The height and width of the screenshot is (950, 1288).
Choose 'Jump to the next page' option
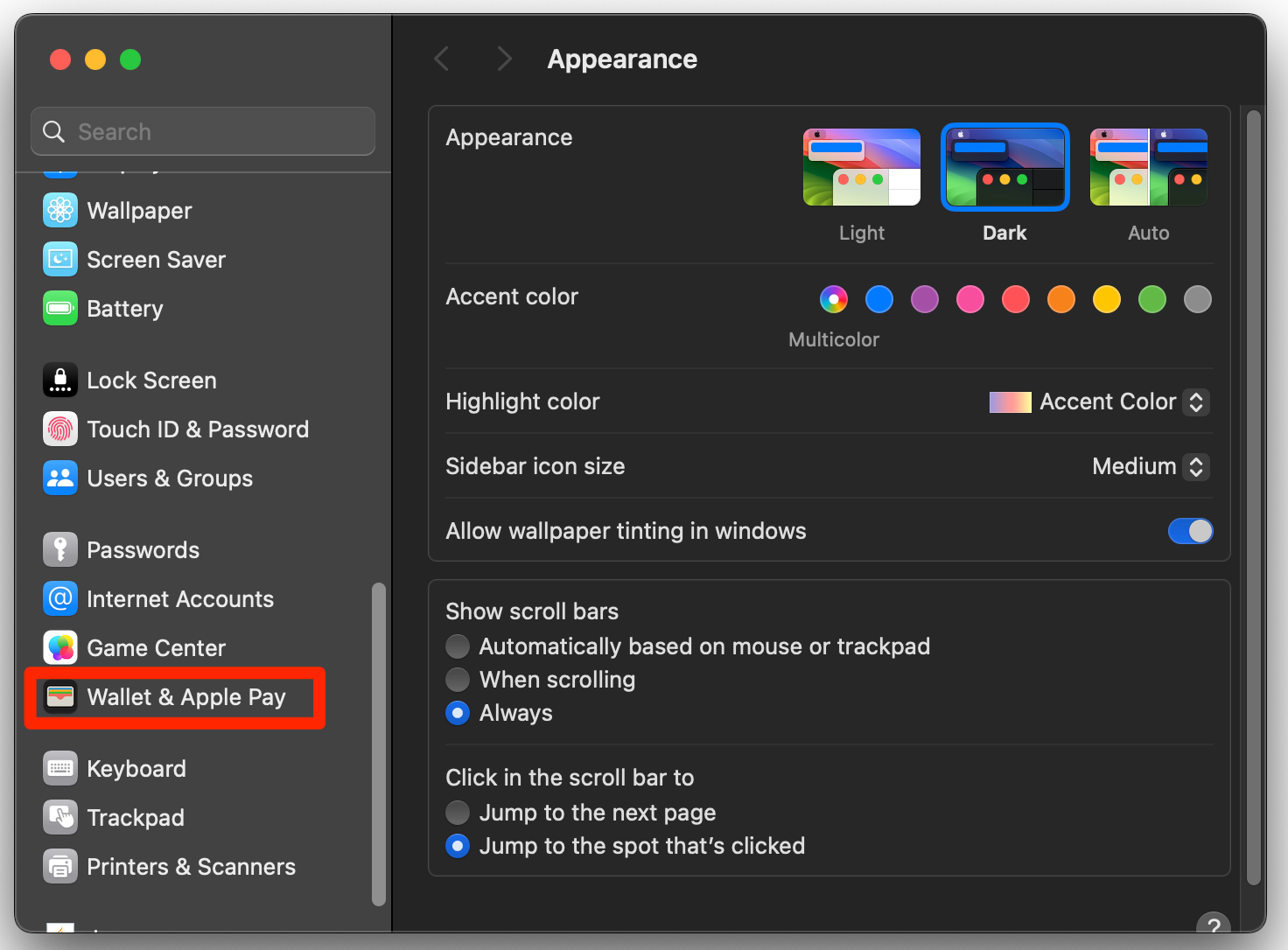coord(458,813)
